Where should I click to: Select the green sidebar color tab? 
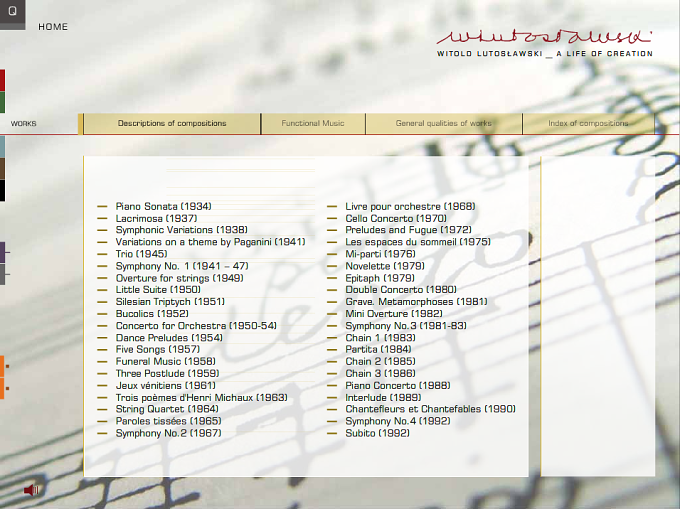(x=2, y=102)
